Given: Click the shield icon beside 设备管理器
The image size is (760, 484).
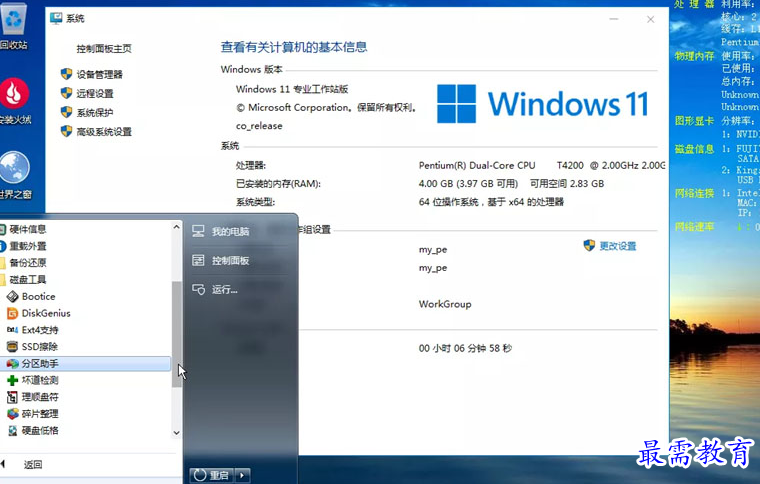Looking at the screenshot, I should [66, 74].
